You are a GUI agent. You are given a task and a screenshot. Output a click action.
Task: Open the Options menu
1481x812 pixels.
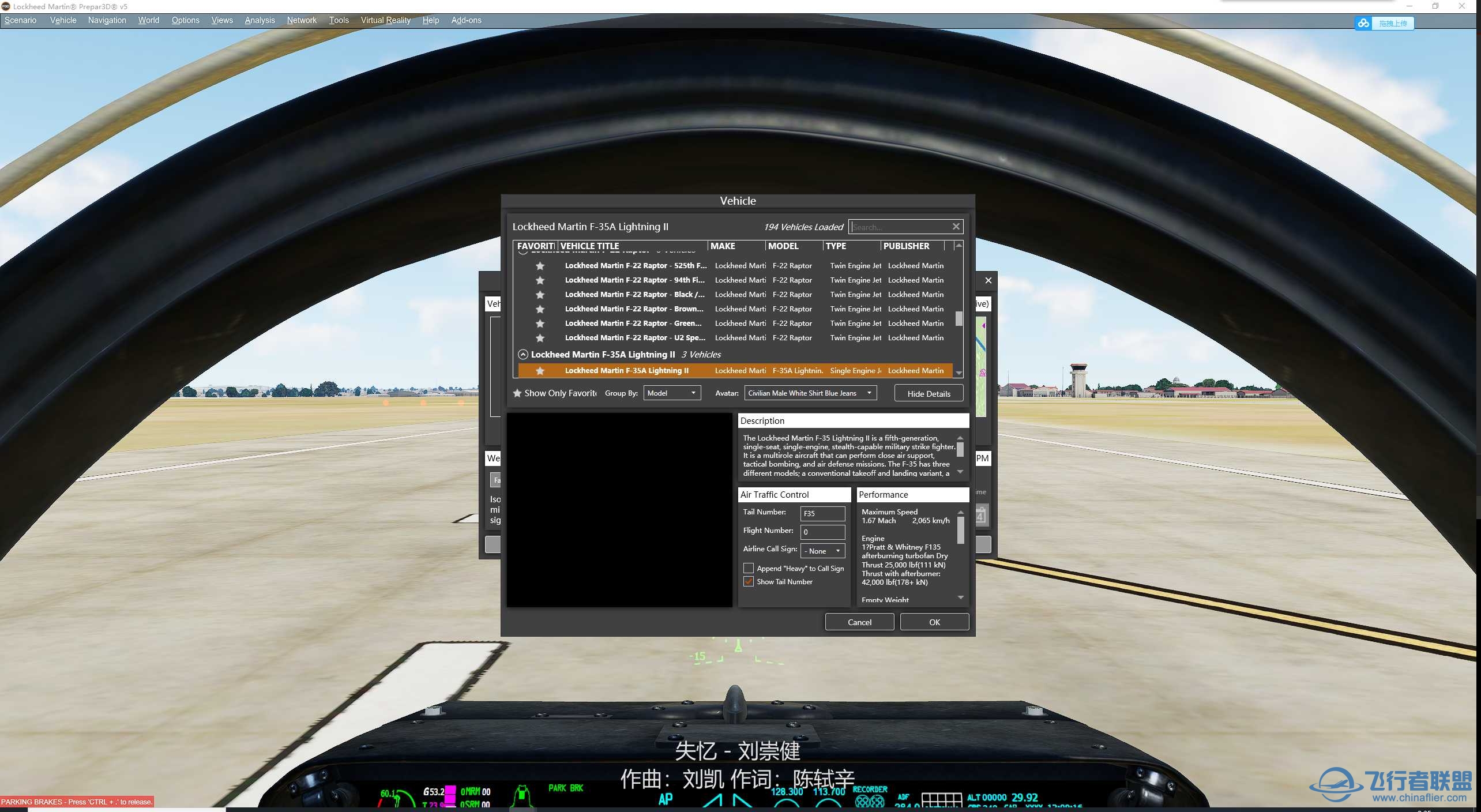coord(185,20)
